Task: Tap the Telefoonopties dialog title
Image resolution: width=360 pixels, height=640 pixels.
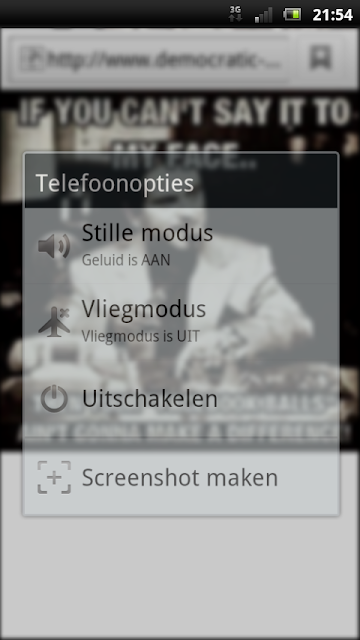Action: (x=115, y=183)
